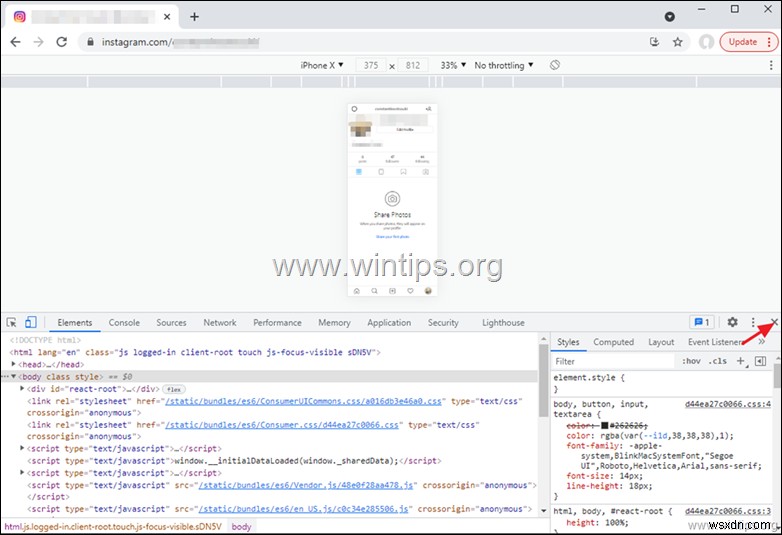Open the Performance tab
The image size is (782, 535).
(277, 323)
